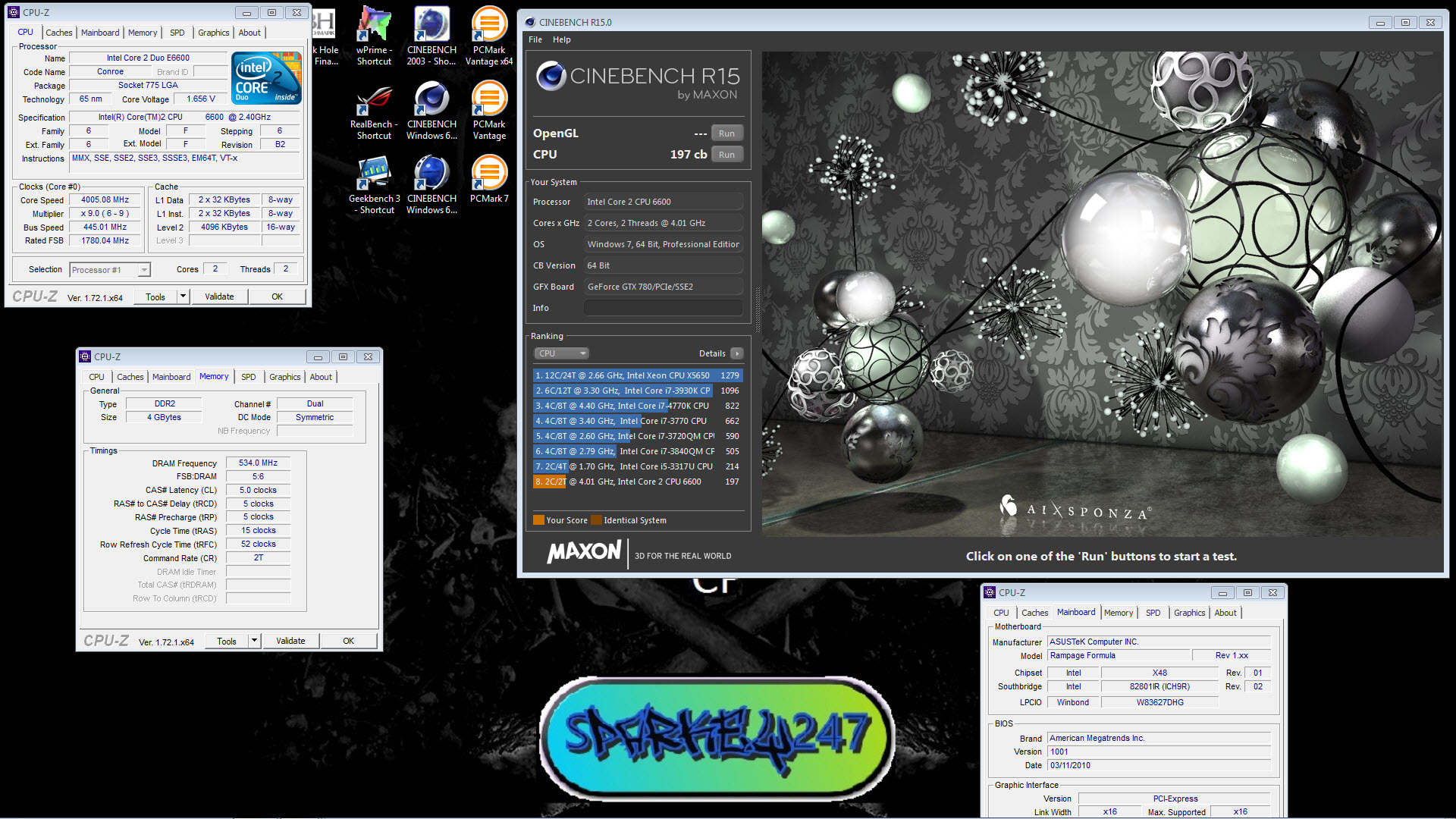Click Validate in Memory CPU-Z window
Screen dimensions: 1456x819
(290, 641)
